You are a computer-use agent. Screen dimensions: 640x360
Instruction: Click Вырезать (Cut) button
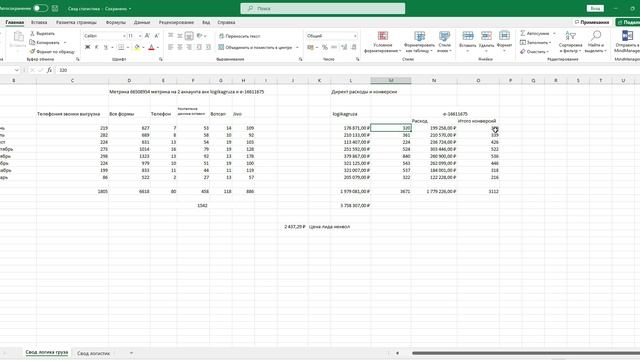point(42,33)
